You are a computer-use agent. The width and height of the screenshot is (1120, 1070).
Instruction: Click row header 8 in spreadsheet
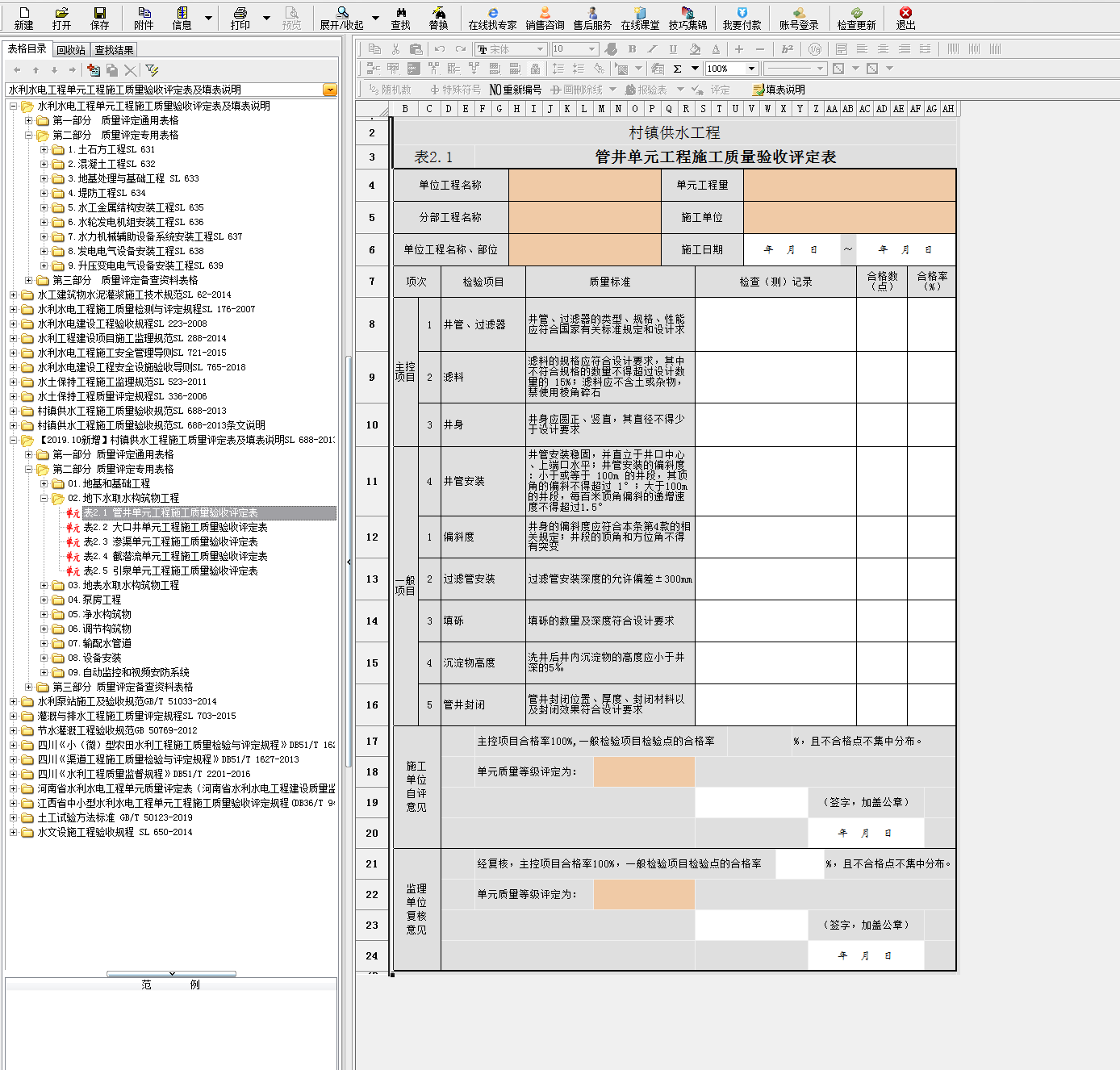point(372,324)
